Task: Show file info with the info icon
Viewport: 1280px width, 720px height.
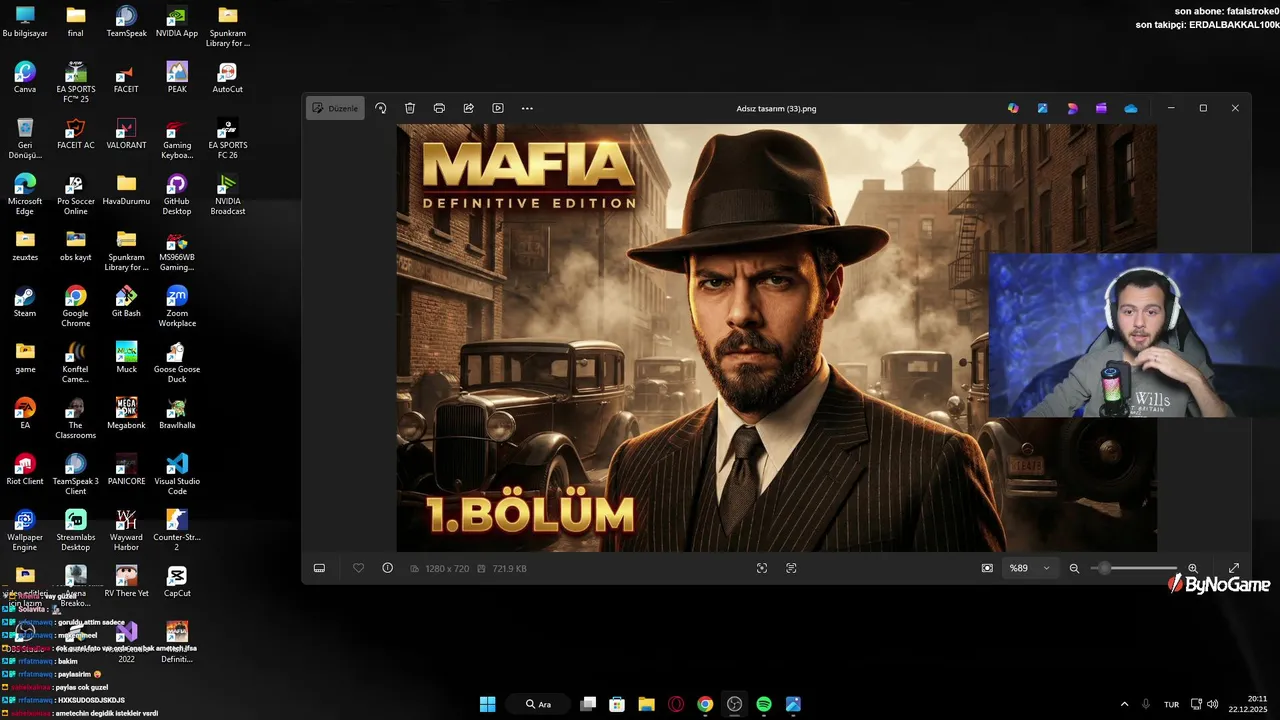Action: tap(387, 568)
